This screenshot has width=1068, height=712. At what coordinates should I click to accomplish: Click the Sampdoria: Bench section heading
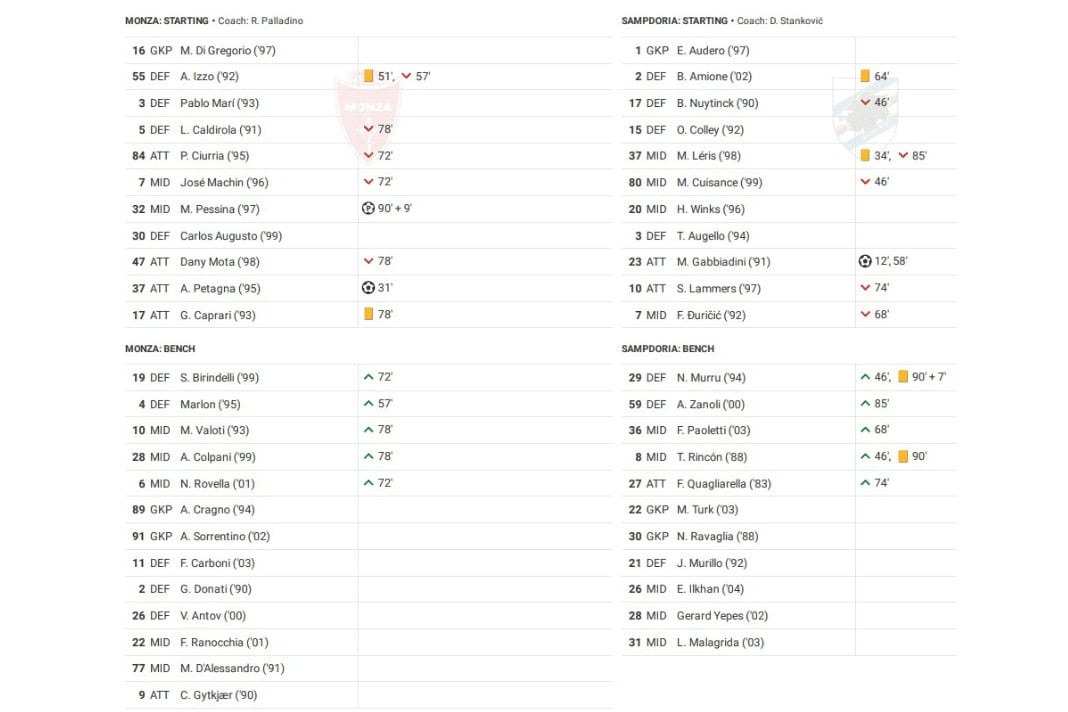(668, 349)
